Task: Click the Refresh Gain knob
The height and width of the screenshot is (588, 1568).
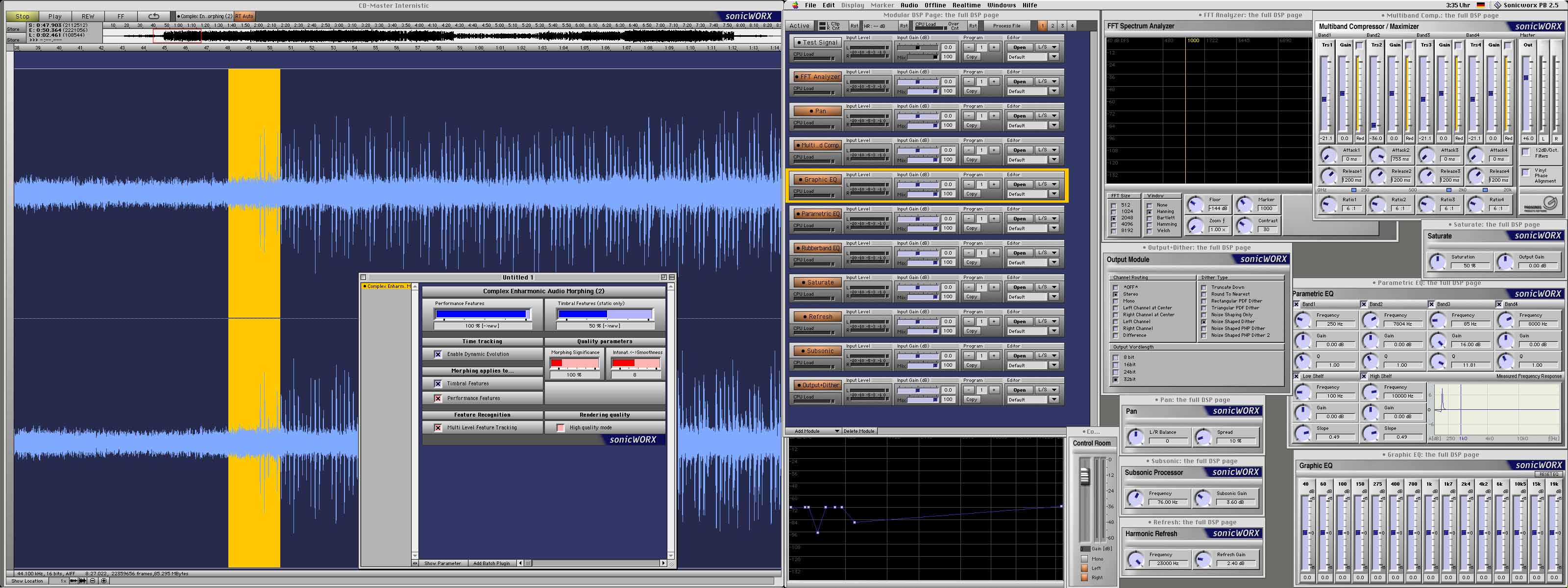Action: click(x=1203, y=560)
